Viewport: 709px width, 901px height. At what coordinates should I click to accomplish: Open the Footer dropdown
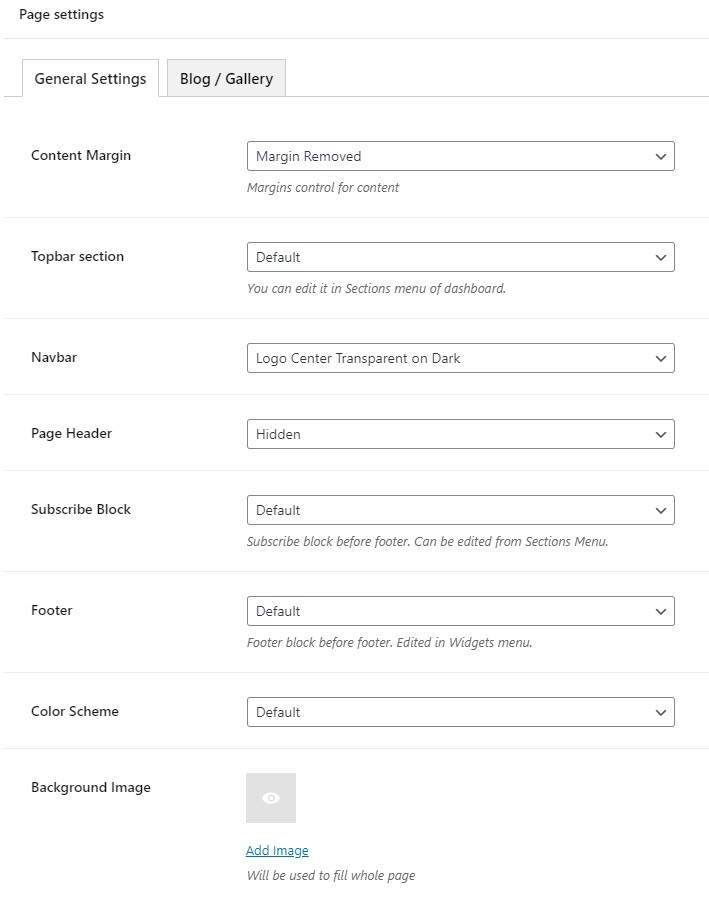[460, 611]
